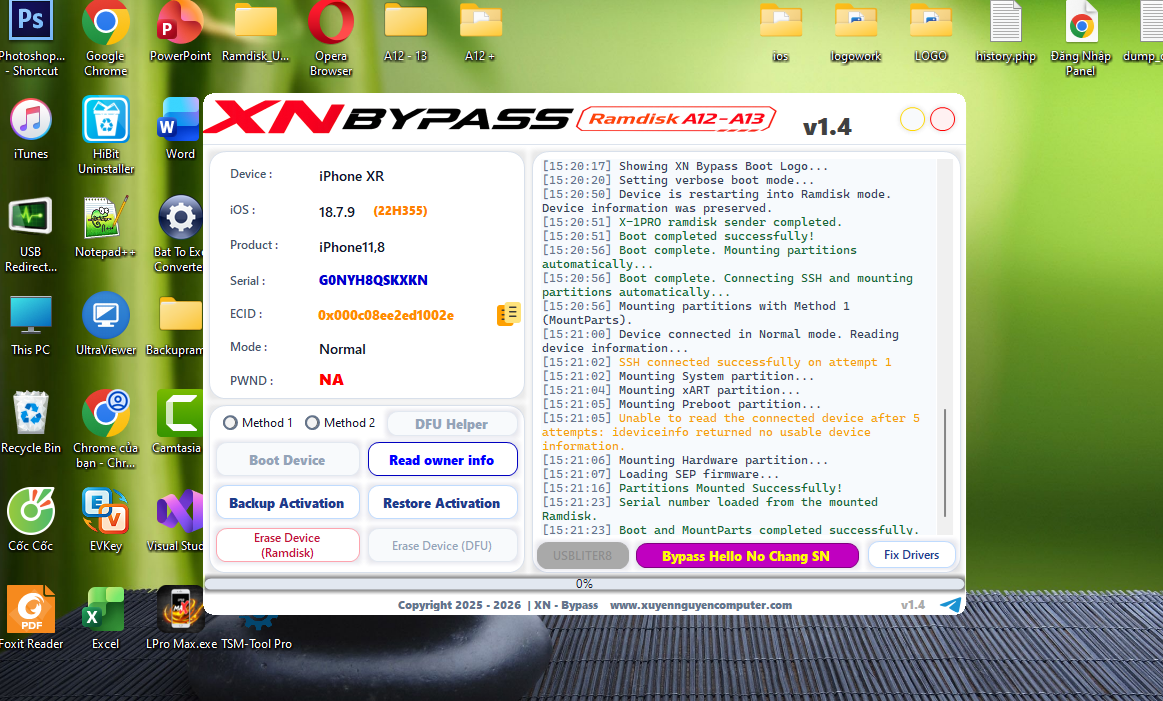This screenshot has width=1163, height=701.
Task: Click the iPhone11,8 product value
Action: pyautogui.click(x=352, y=247)
